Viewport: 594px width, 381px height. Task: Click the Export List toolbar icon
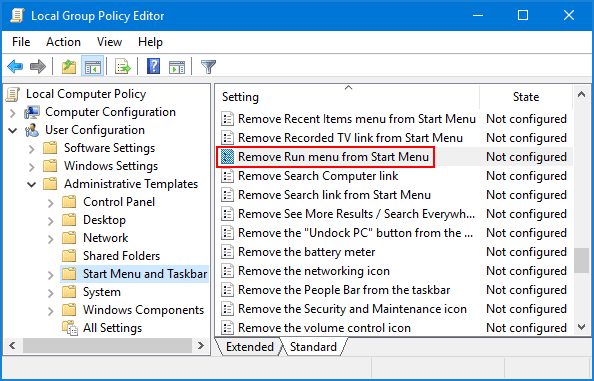coord(123,67)
